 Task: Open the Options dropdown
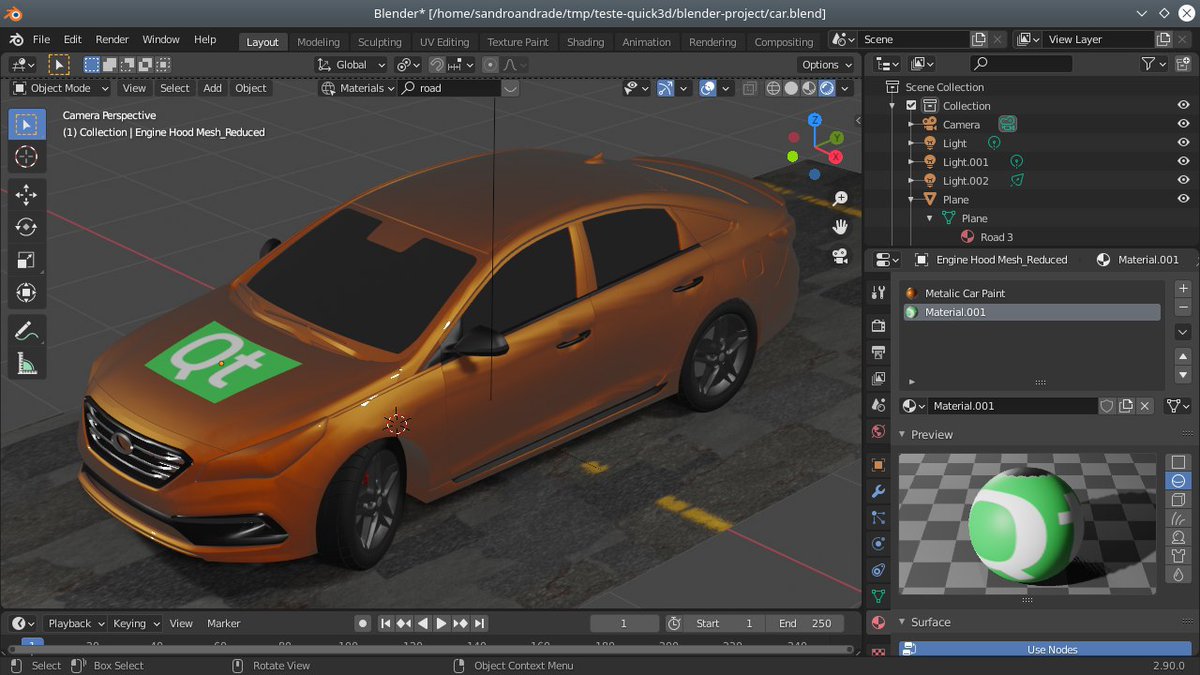(x=826, y=64)
